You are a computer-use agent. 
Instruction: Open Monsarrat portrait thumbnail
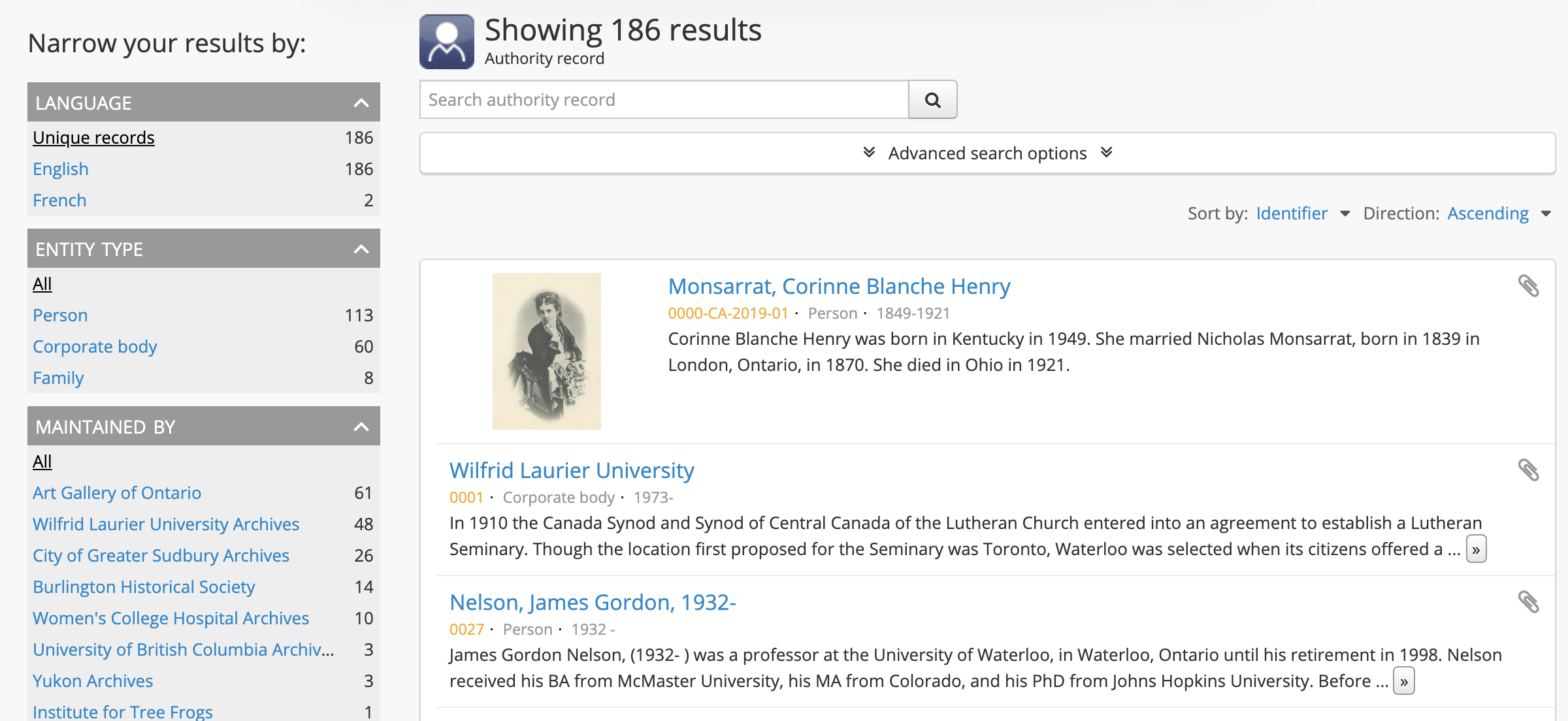[546, 351]
